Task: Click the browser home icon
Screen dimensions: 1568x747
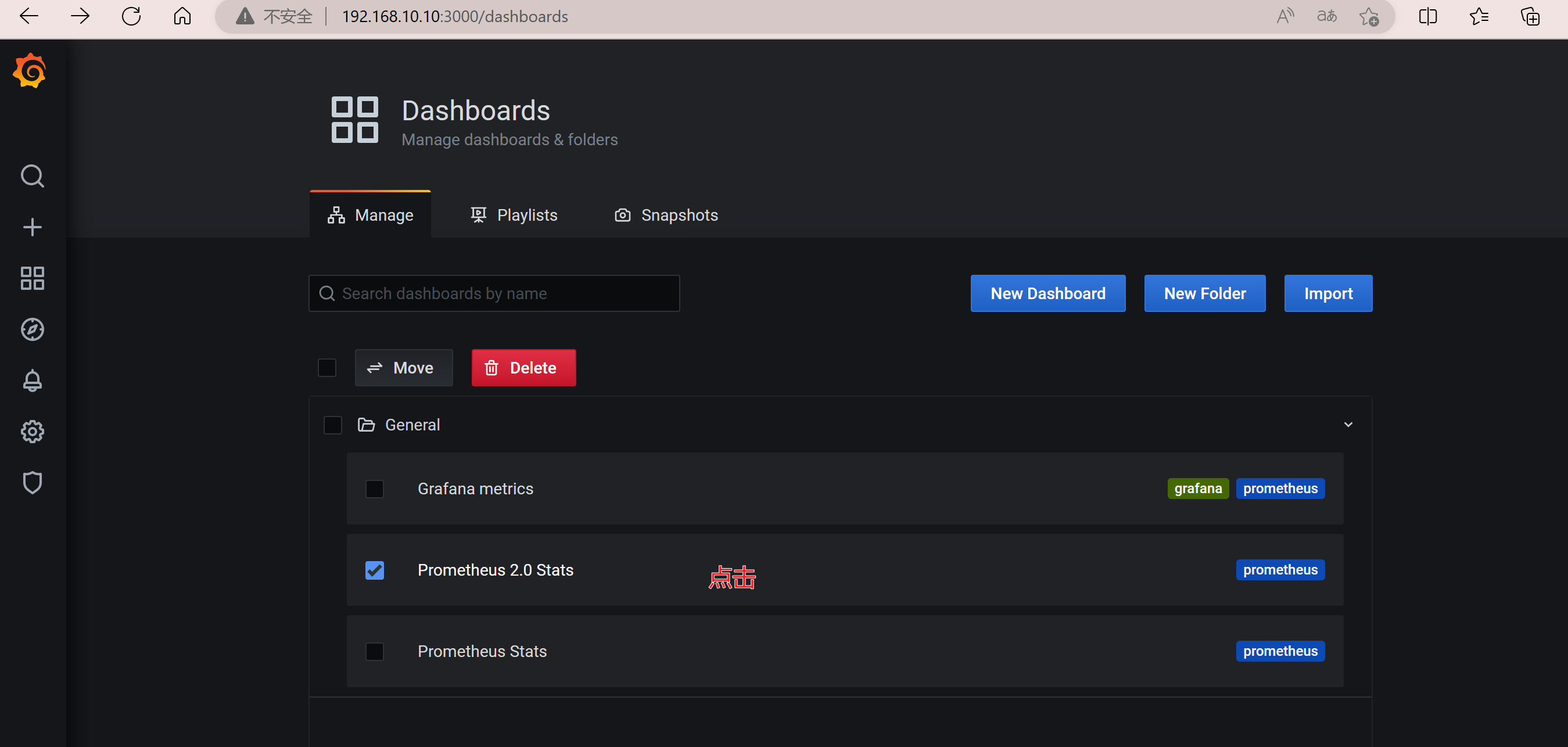Action: point(182,16)
